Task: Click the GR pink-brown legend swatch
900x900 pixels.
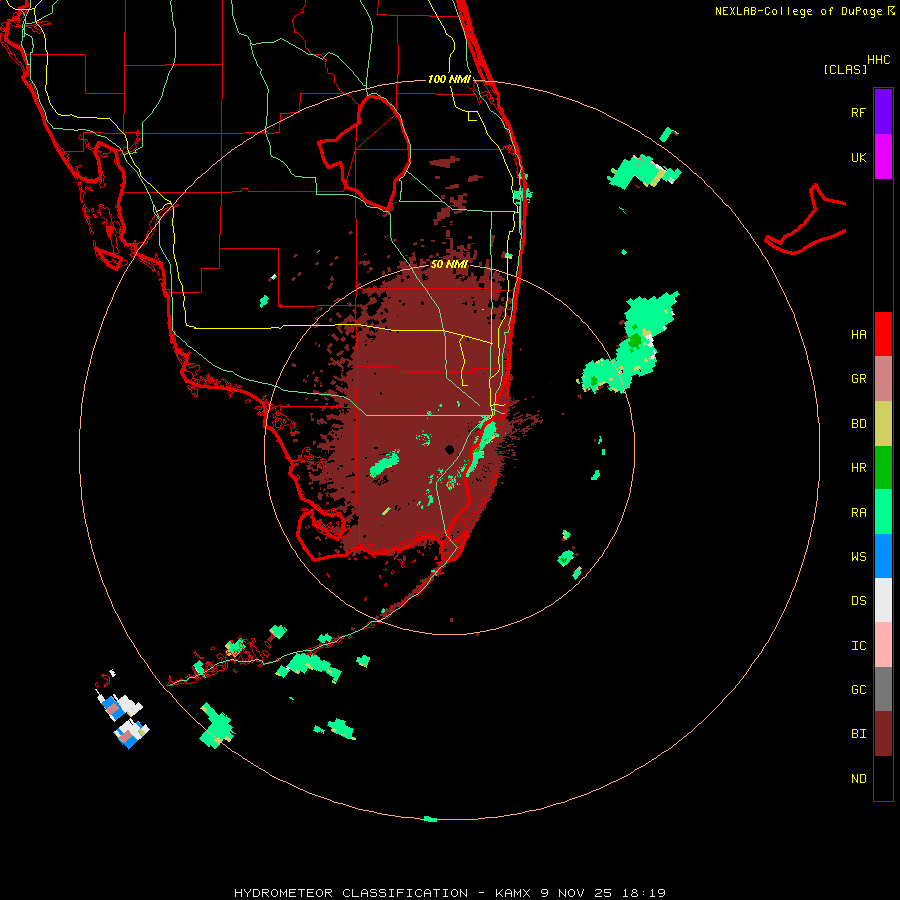Action: coord(883,379)
